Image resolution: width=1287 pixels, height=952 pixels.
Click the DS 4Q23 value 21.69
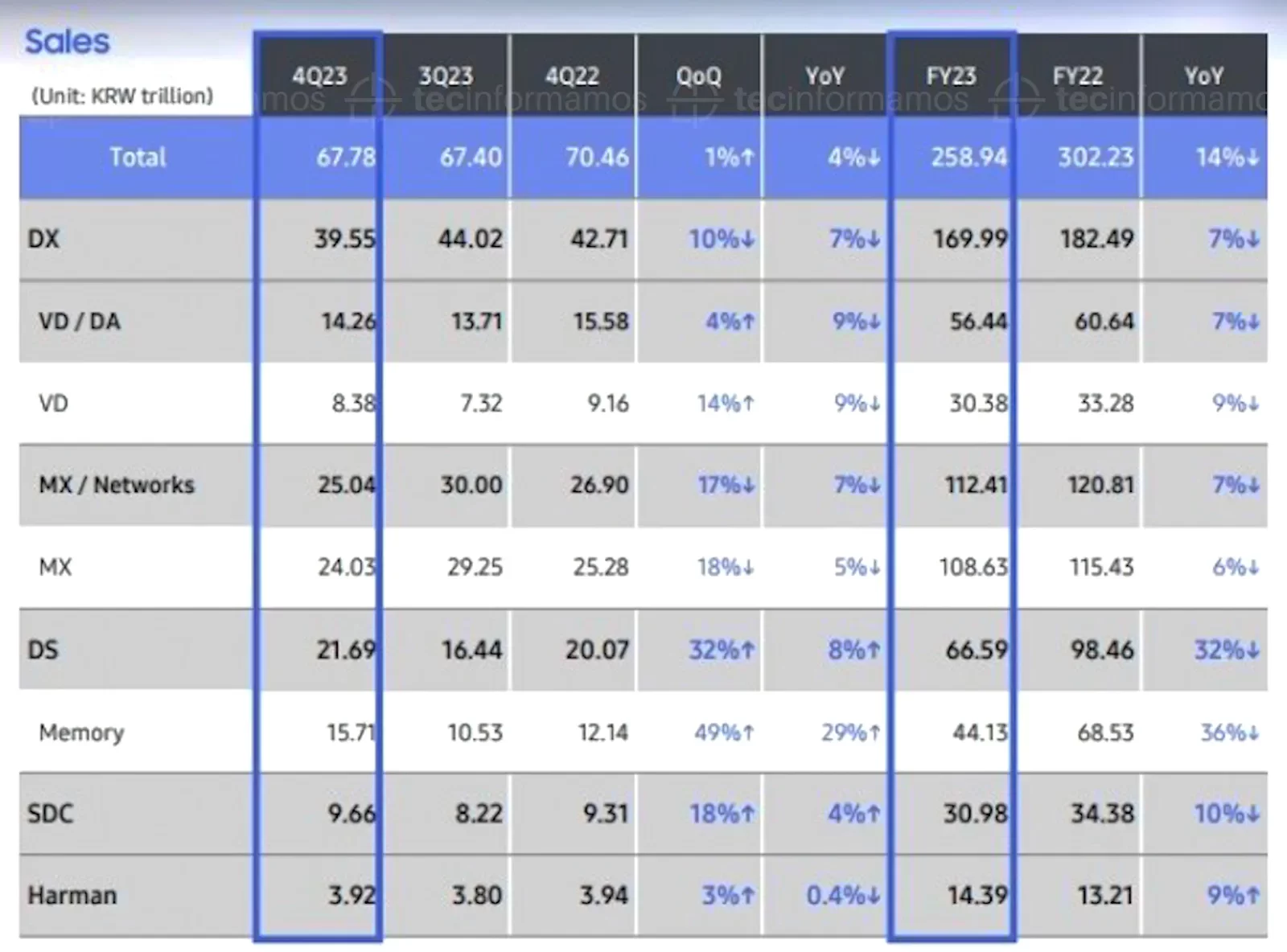coord(345,650)
